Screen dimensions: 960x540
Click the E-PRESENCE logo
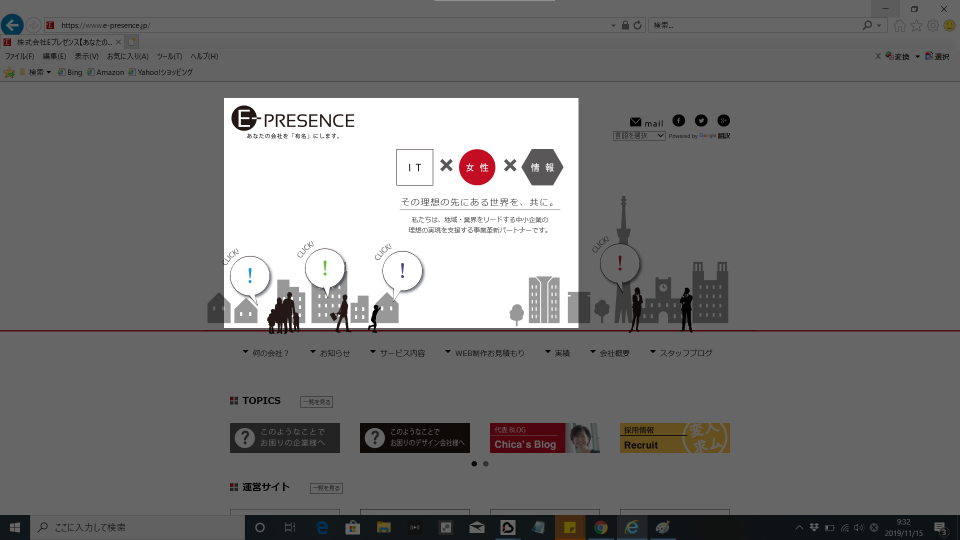click(293, 121)
